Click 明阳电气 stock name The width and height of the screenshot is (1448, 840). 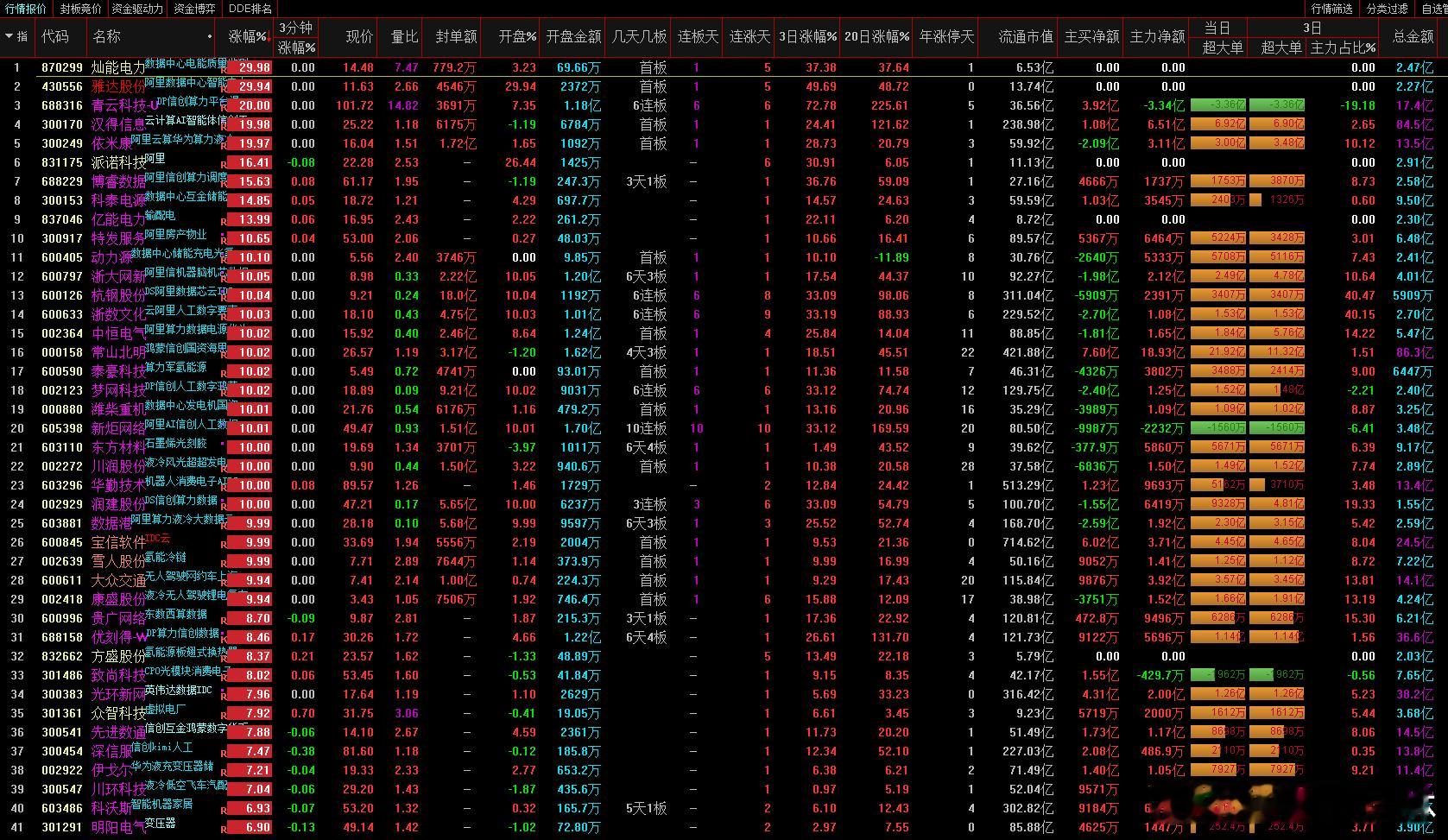click(x=118, y=827)
